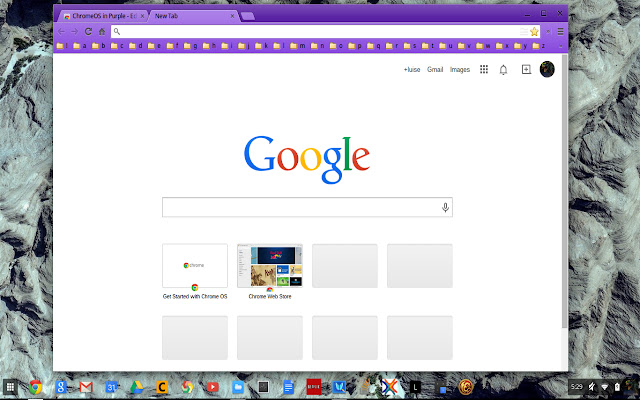The image size is (640, 400).
Task: Open the 'g' bookmark folder
Action: tap(191, 46)
